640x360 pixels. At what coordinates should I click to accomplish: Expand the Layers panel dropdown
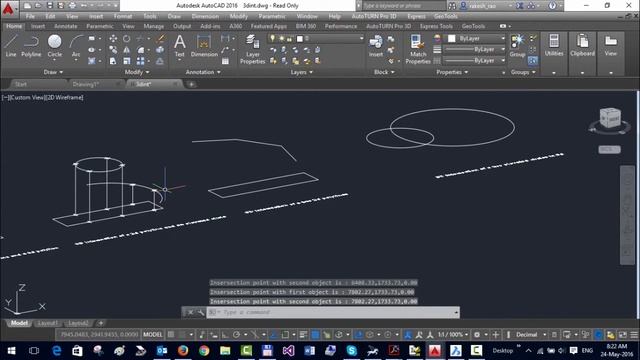(302, 72)
